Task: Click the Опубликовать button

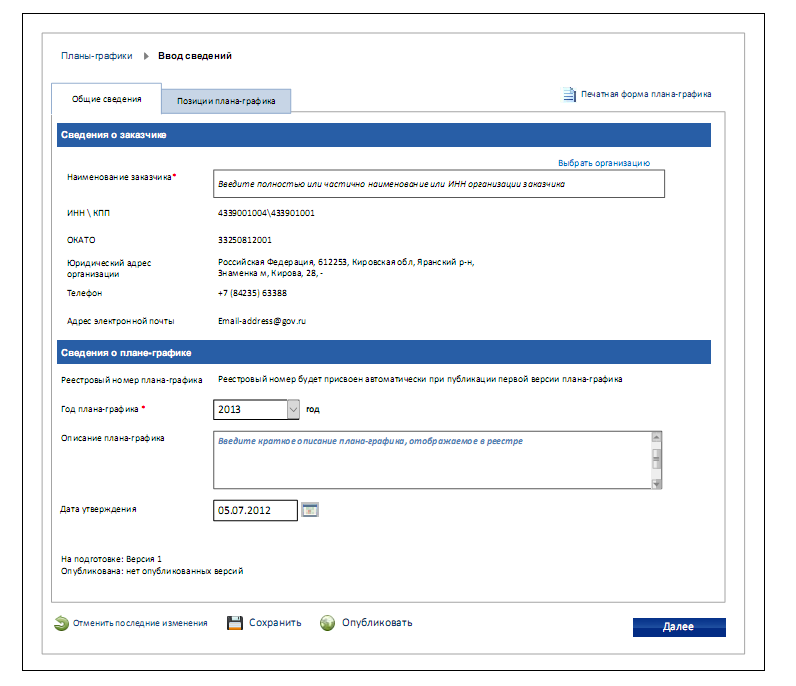Action: tap(377, 623)
